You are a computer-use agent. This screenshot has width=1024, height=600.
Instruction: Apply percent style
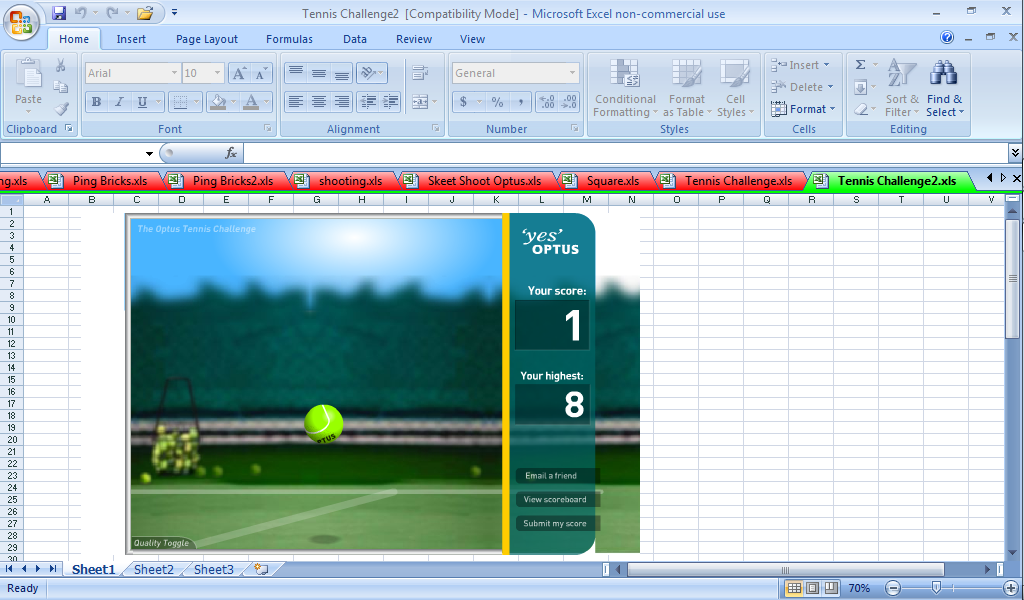[x=498, y=102]
